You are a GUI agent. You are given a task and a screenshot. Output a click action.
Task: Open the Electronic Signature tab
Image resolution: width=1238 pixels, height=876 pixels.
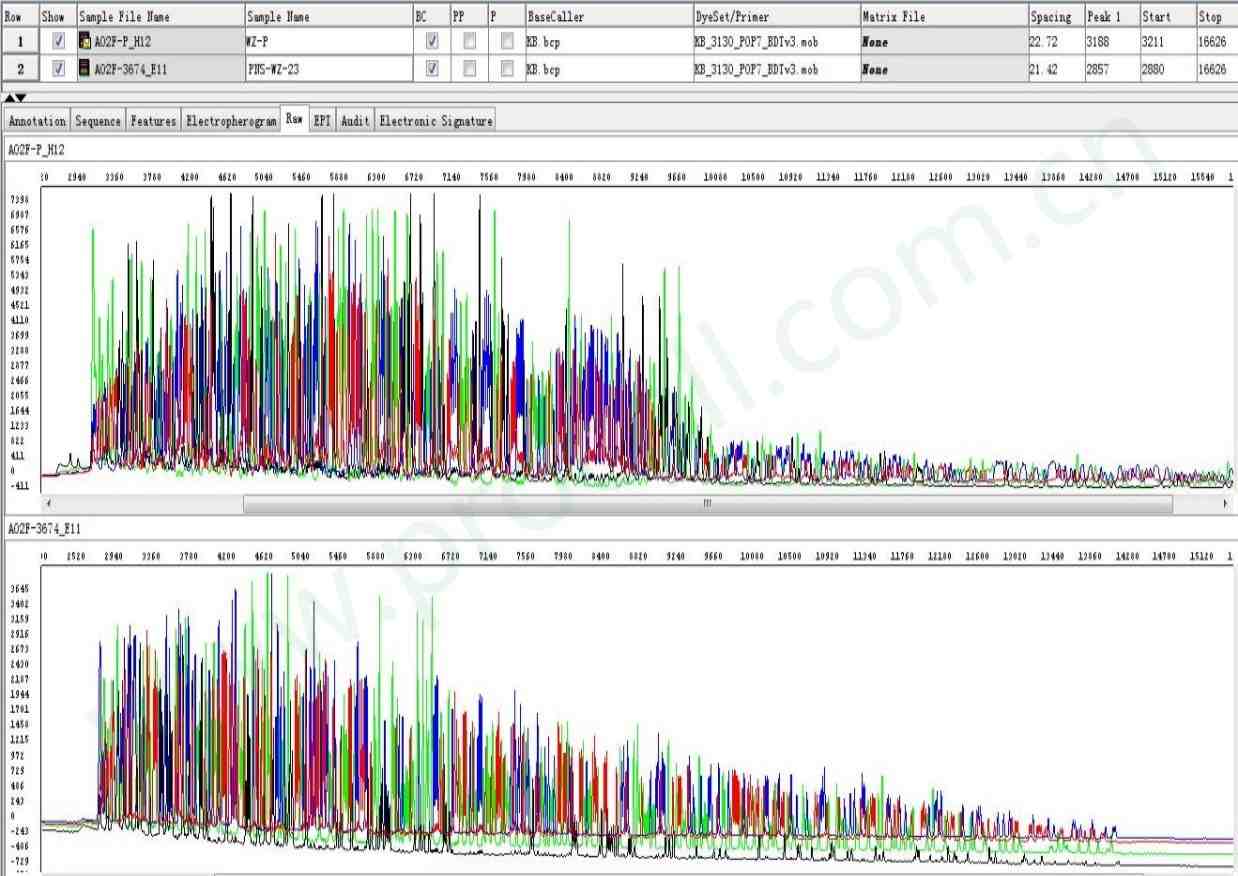pyautogui.click(x=435, y=121)
